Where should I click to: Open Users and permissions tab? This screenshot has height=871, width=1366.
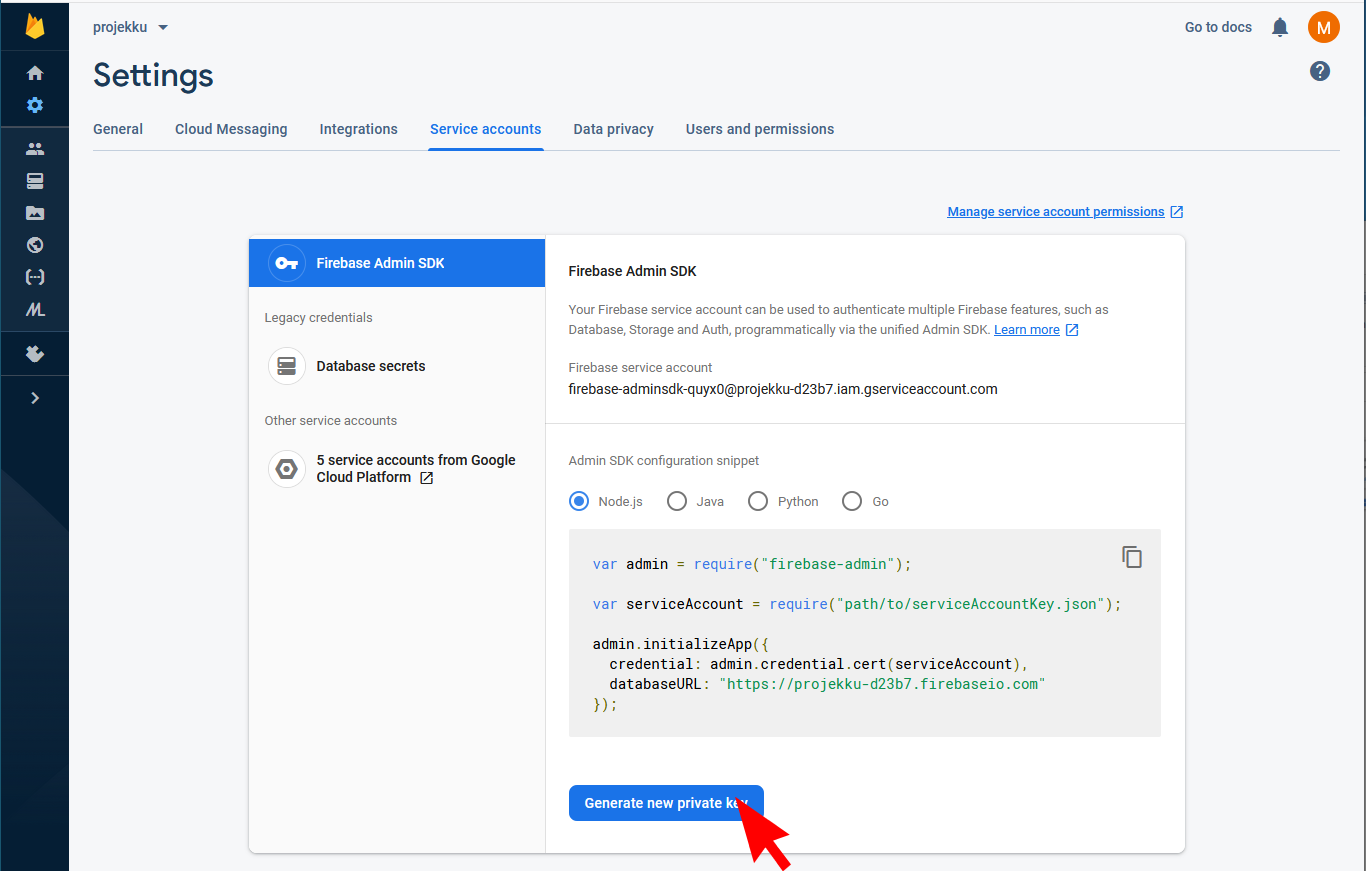[x=760, y=129]
